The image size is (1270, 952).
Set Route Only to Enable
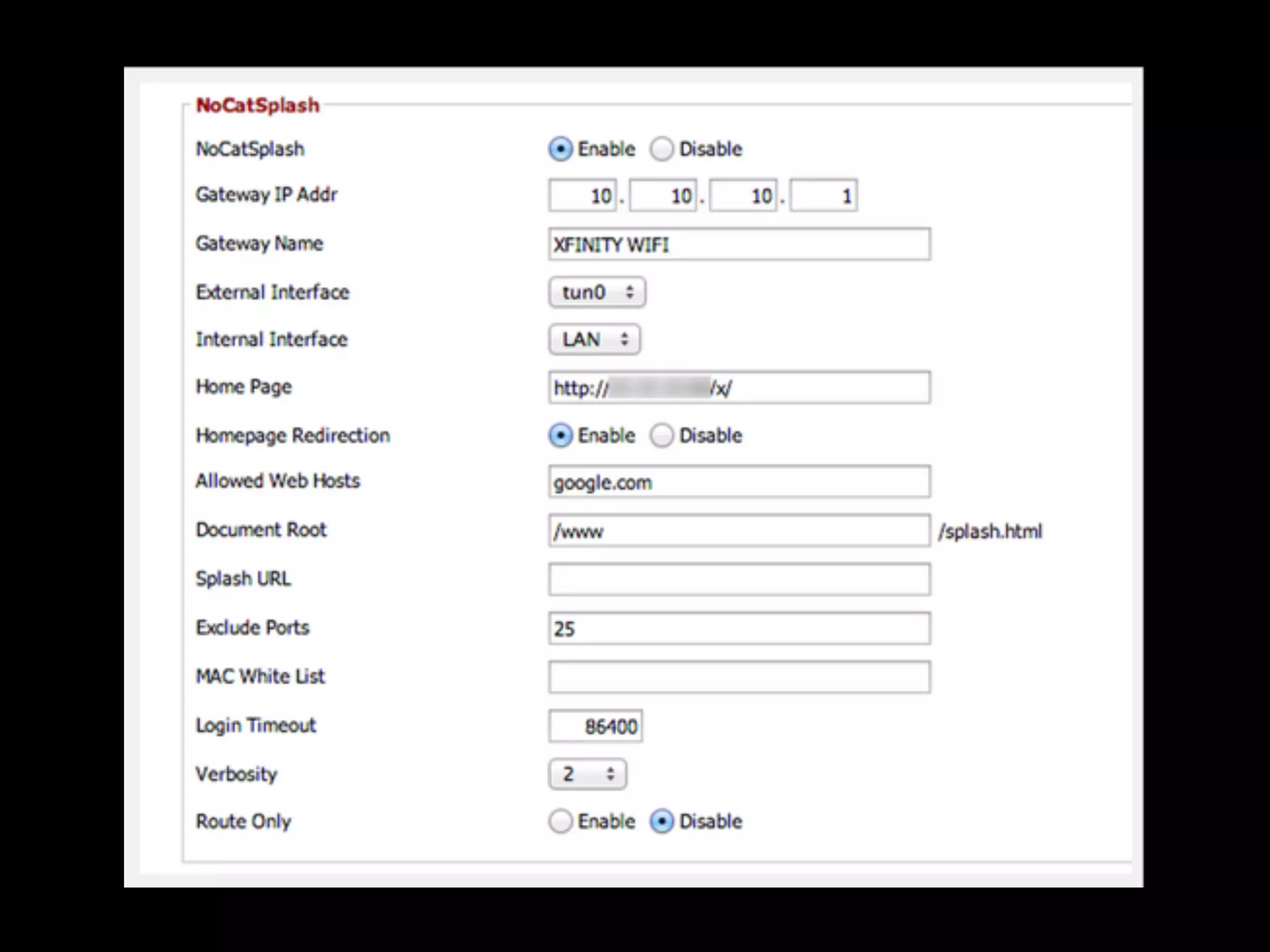560,822
